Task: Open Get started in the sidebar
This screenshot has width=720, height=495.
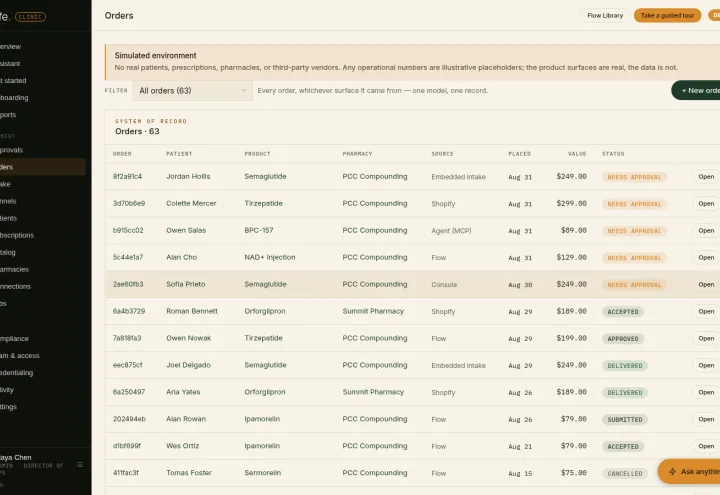Action: click(42, 80)
